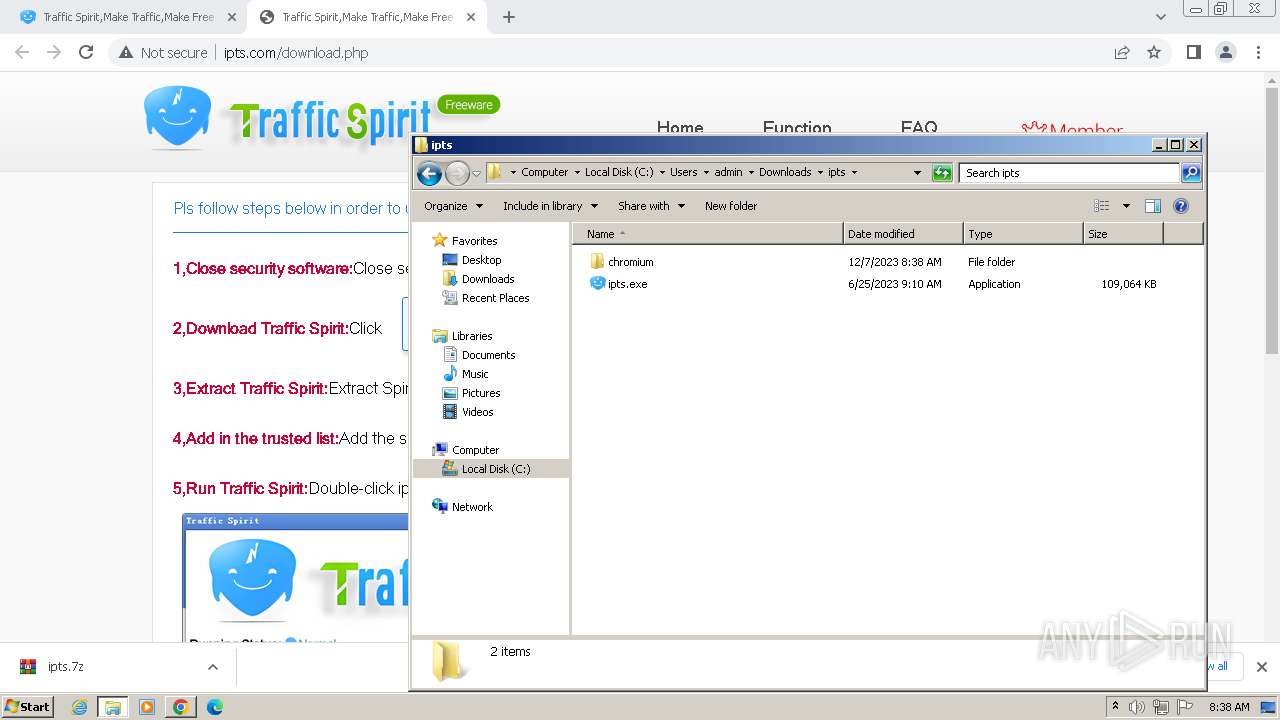The height and width of the screenshot is (720, 1280).
Task: Select Downloads in the navigation pane
Action: coord(488,279)
